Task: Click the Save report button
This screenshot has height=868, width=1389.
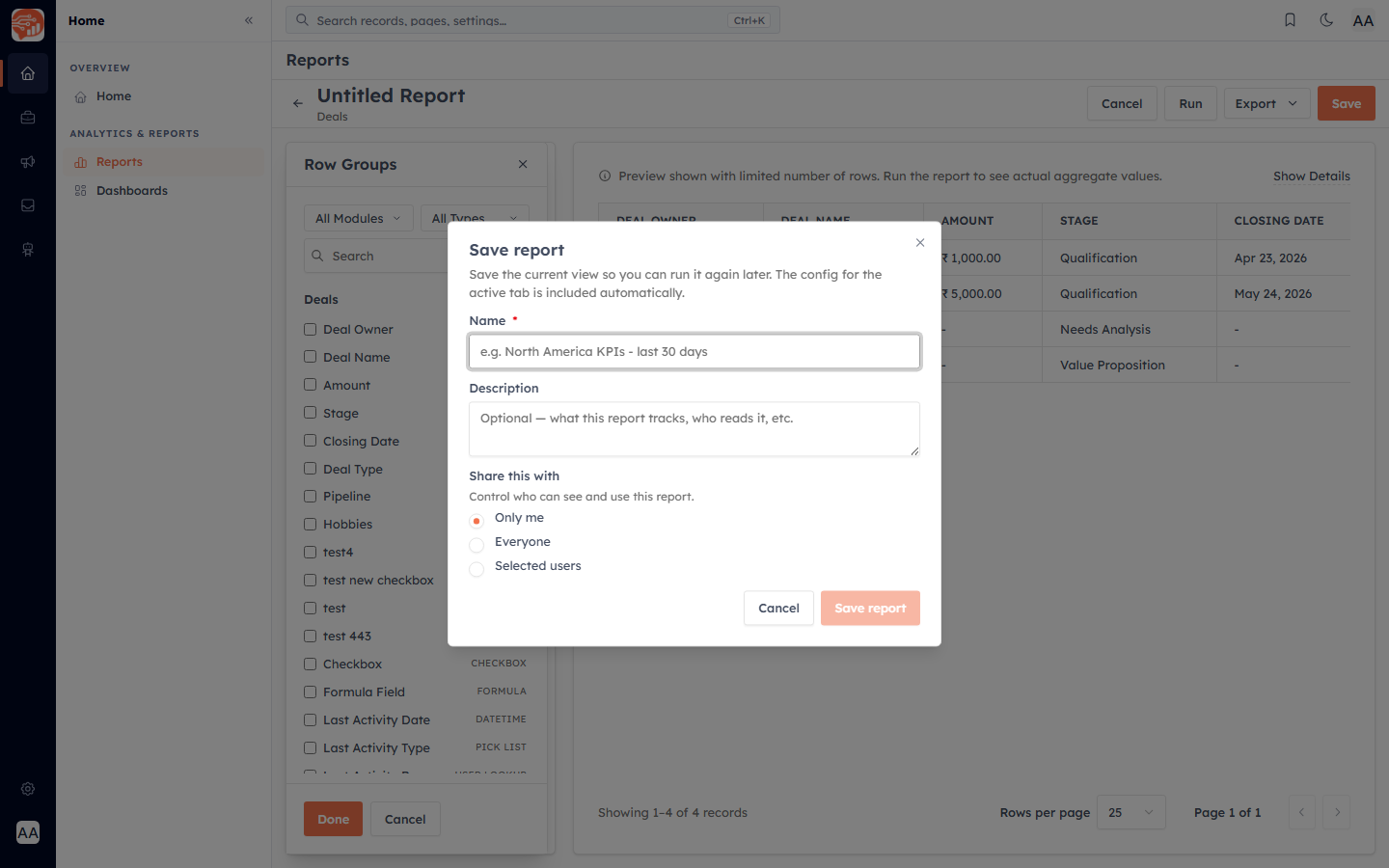Action: click(x=870, y=608)
